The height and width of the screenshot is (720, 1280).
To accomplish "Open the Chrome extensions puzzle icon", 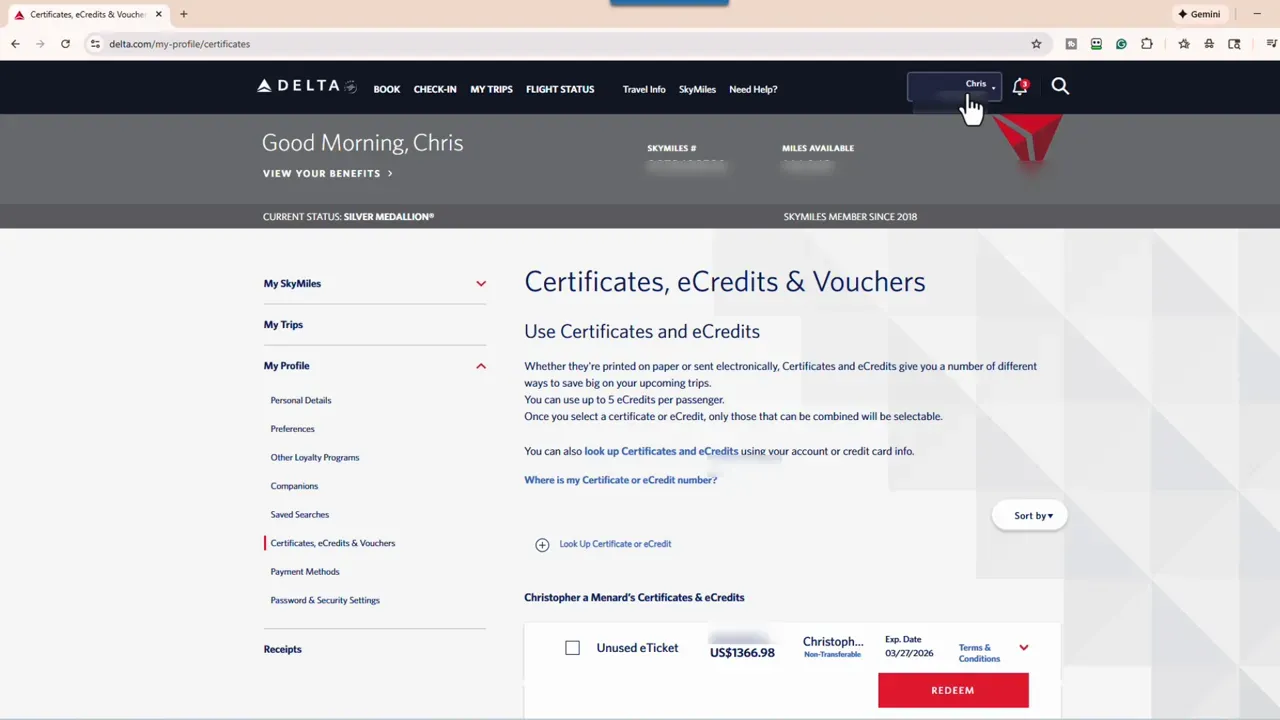I will (x=1146, y=44).
